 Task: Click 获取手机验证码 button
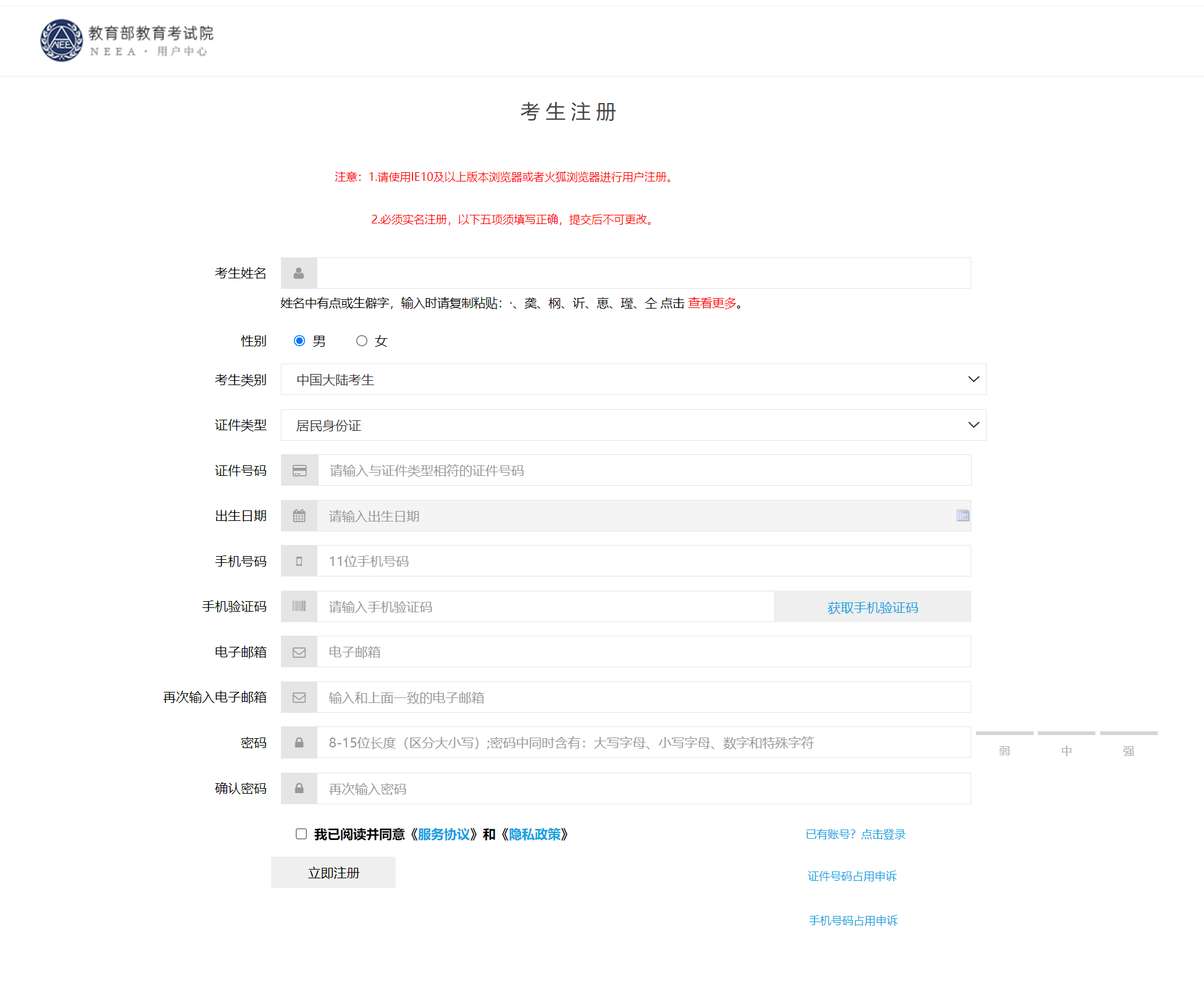(x=872, y=607)
